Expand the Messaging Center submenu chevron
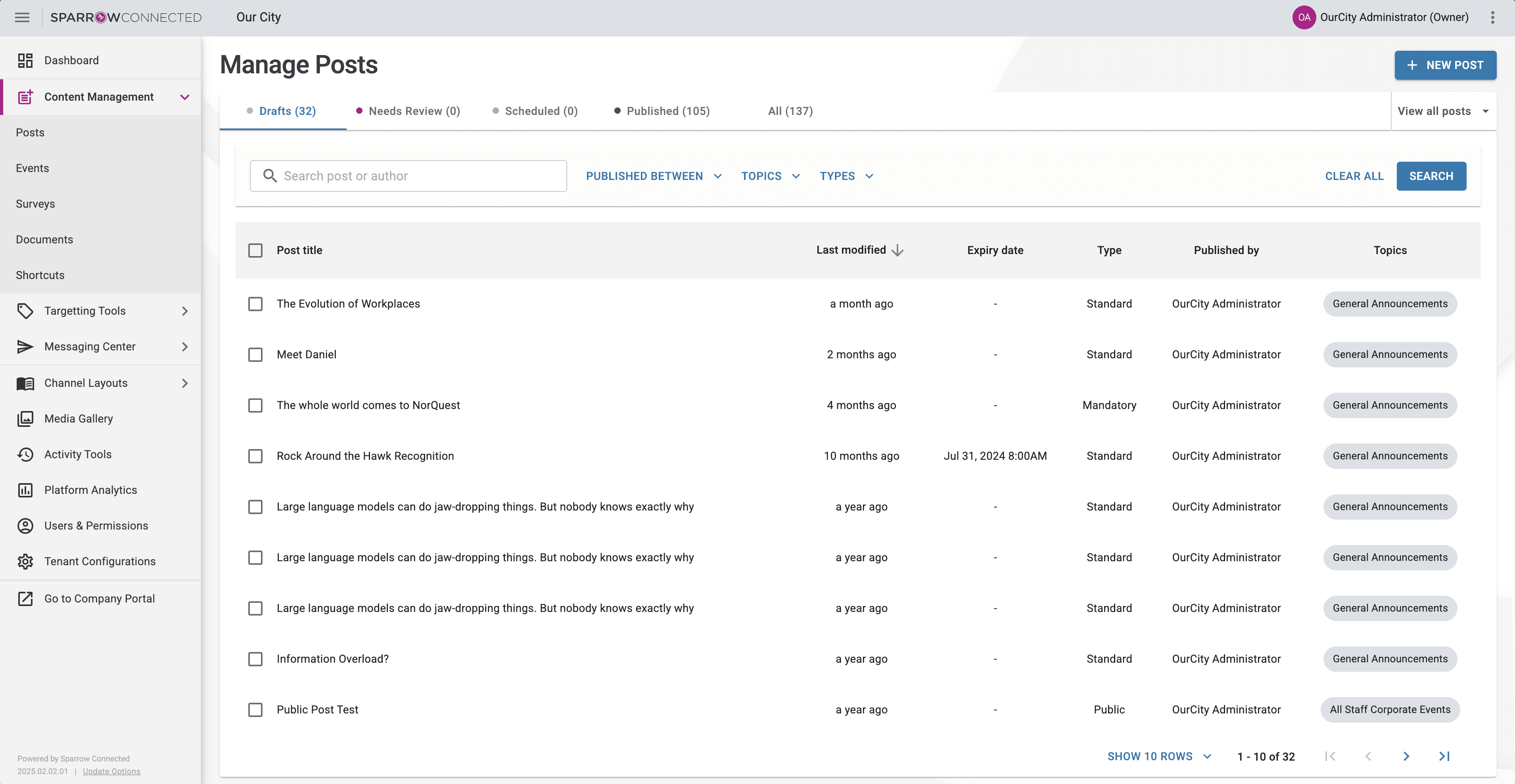The image size is (1515, 784). (185, 347)
